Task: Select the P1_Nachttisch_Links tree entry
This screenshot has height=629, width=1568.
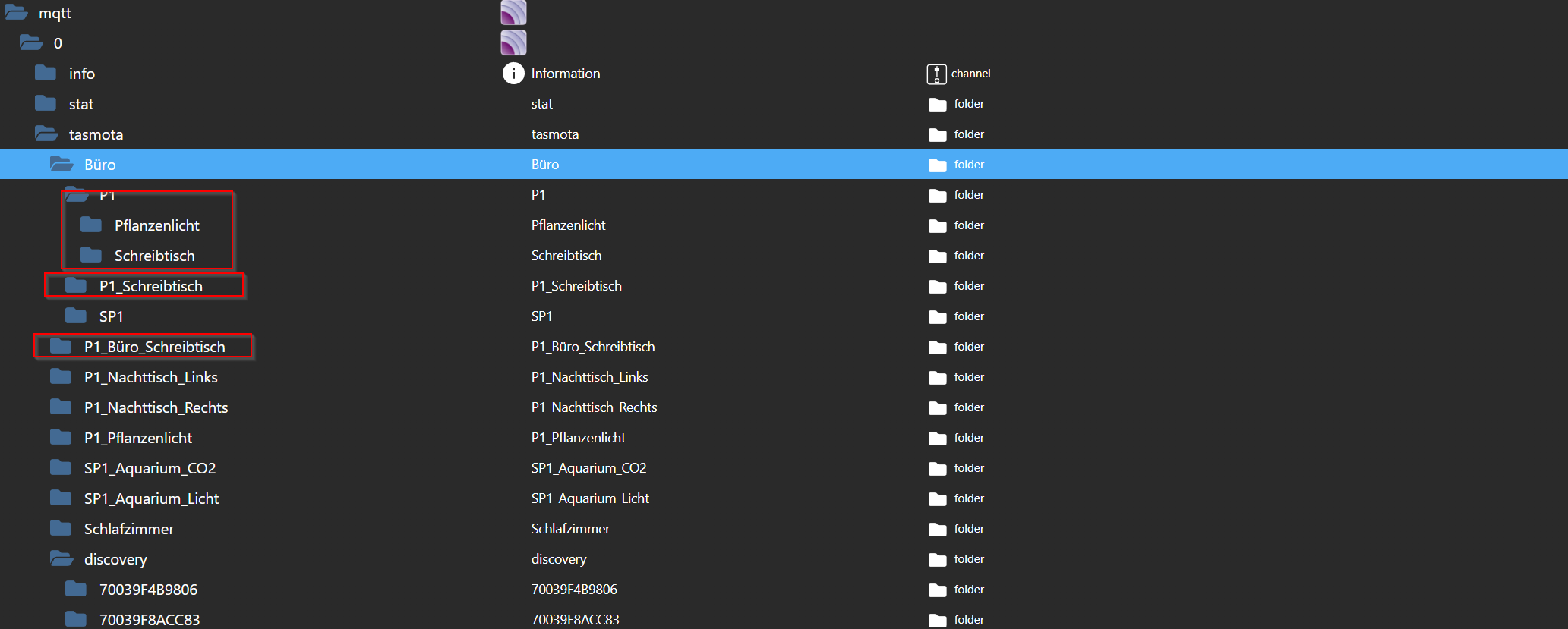Action: coord(151,377)
